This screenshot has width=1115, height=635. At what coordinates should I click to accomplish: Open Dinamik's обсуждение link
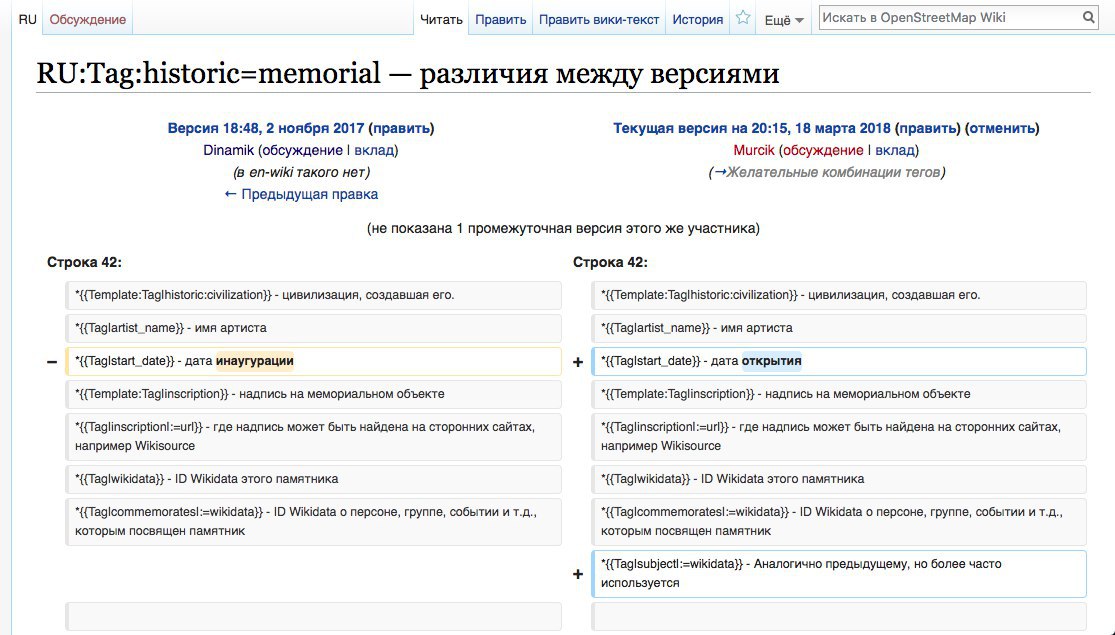point(302,150)
